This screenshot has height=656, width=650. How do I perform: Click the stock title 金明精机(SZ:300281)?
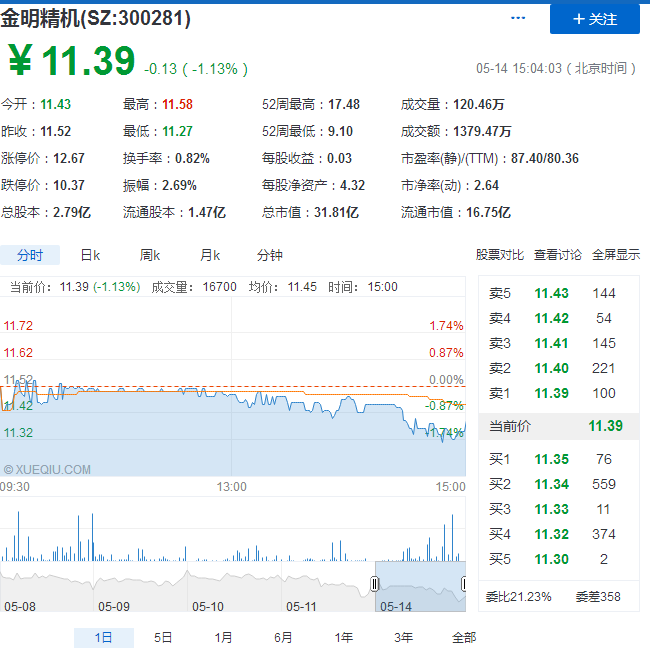coord(95,18)
